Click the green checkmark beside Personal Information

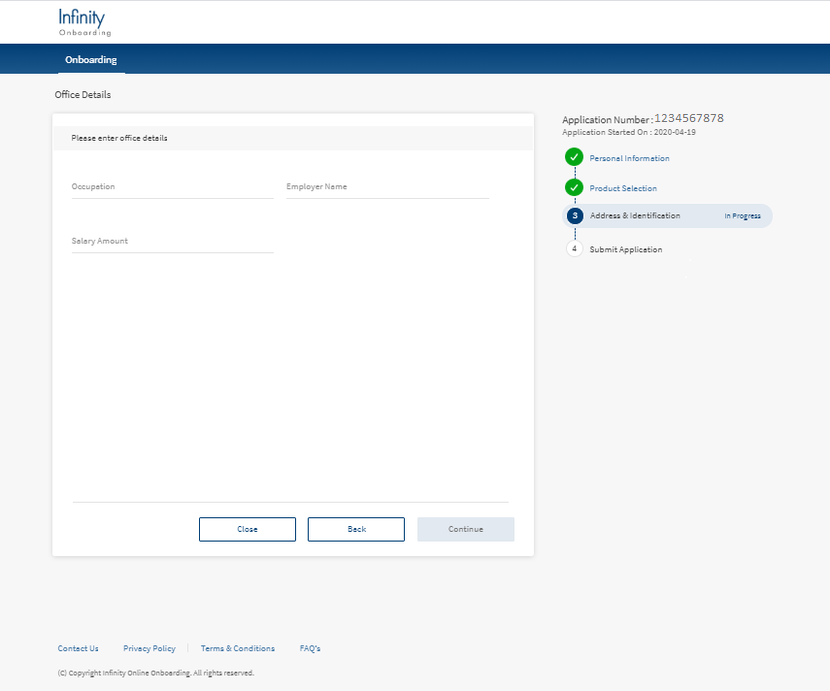tap(574, 157)
